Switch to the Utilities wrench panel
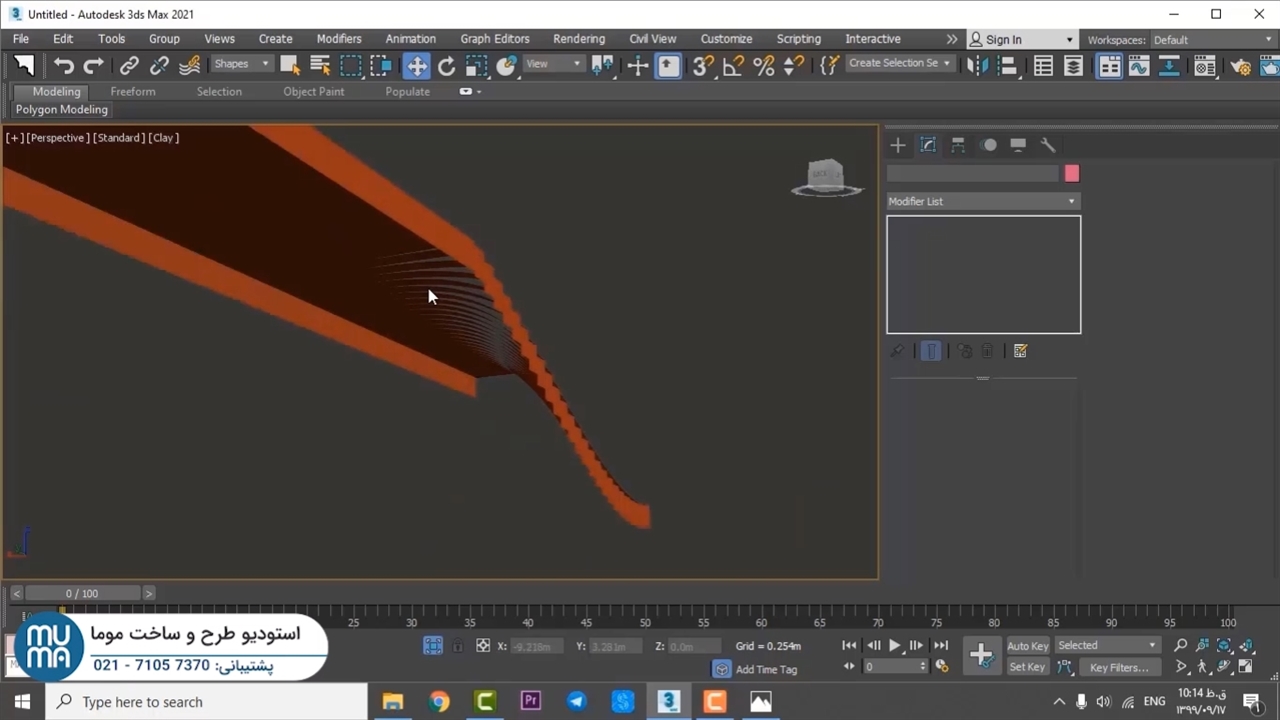1280x720 pixels. [1048, 145]
